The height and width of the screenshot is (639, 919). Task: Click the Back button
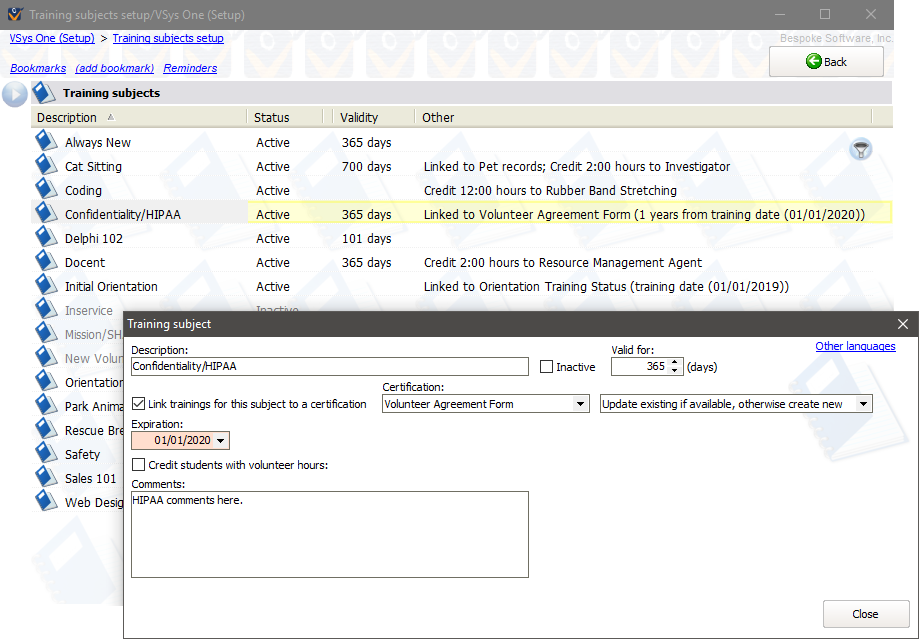826,61
